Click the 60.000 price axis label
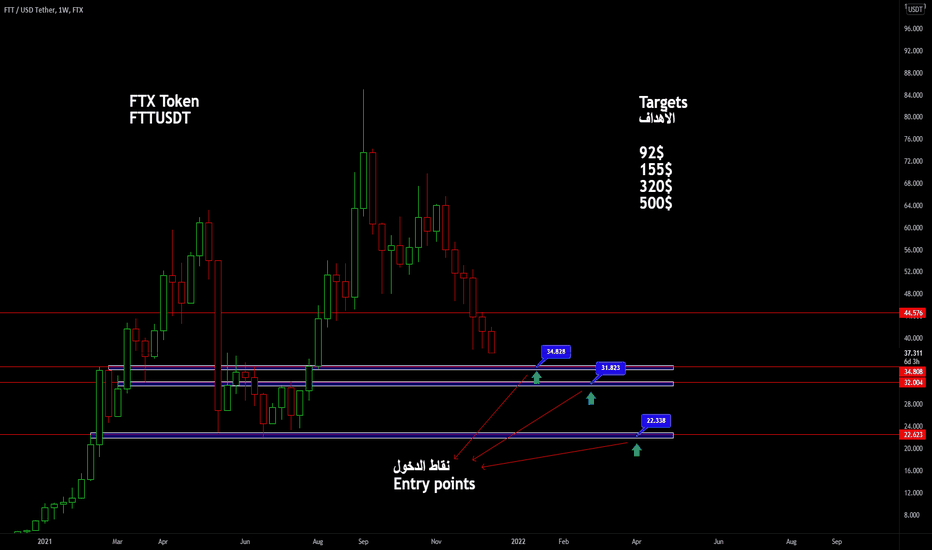The height and width of the screenshot is (550, 932). [913, 228]
